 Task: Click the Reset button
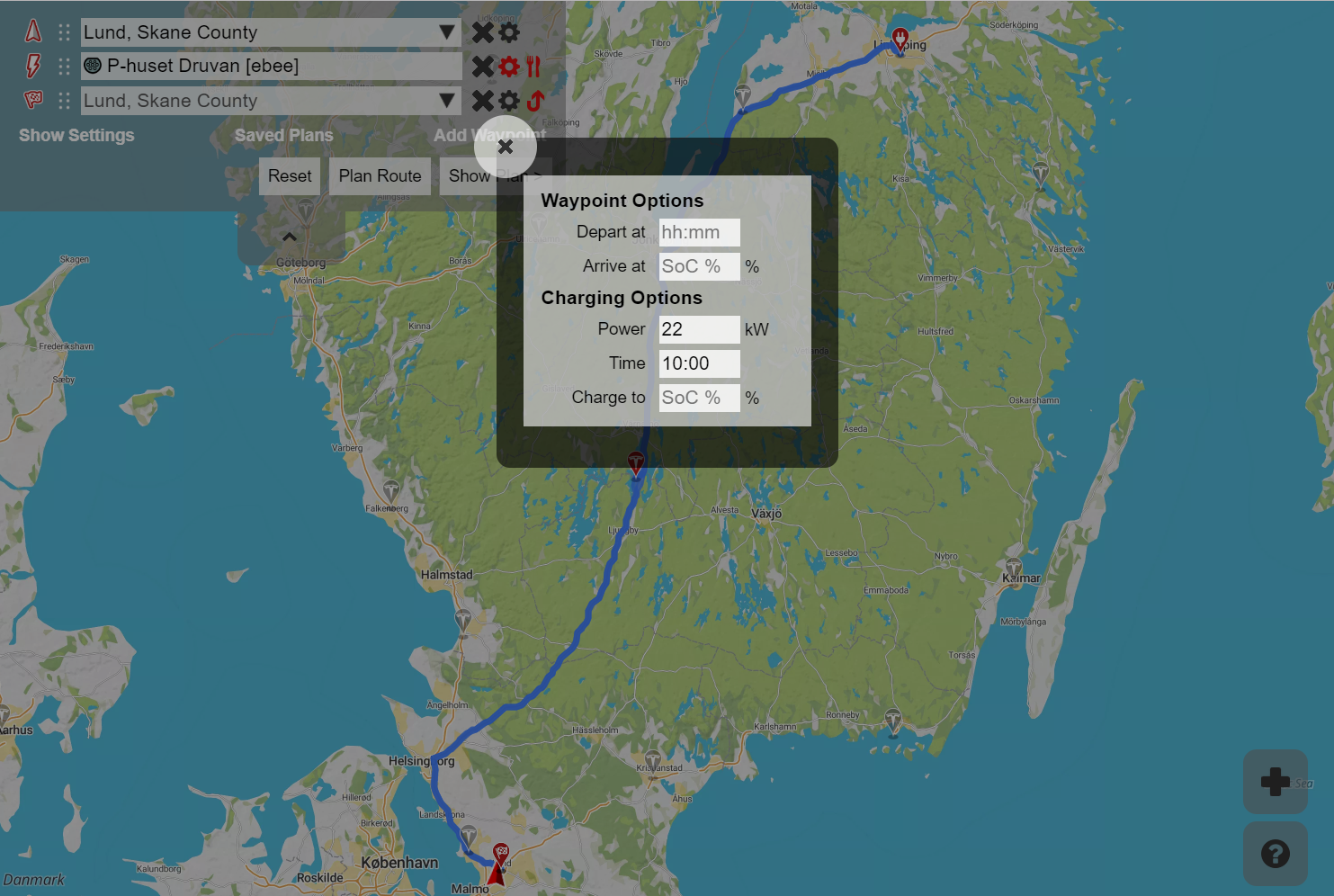coord(290,176)
